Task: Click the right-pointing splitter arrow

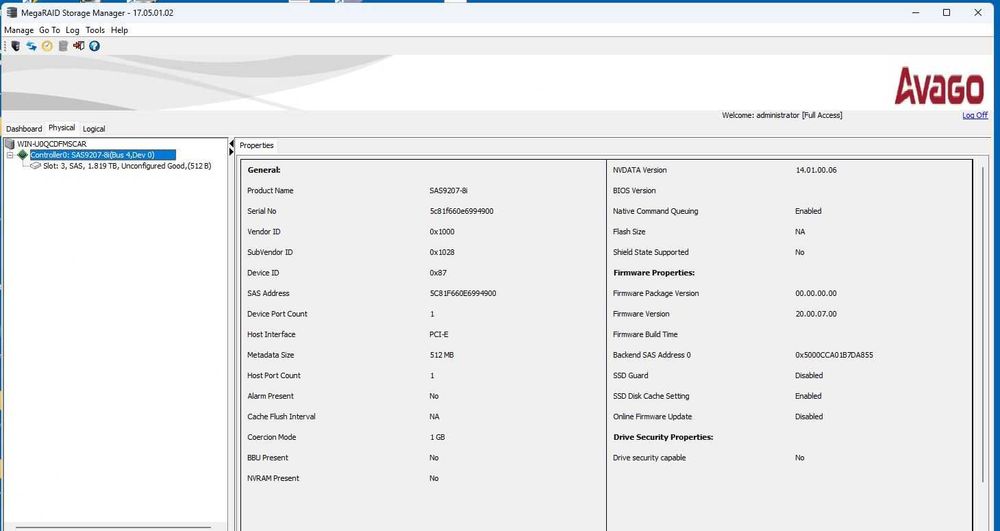Action: pos(231,152)
